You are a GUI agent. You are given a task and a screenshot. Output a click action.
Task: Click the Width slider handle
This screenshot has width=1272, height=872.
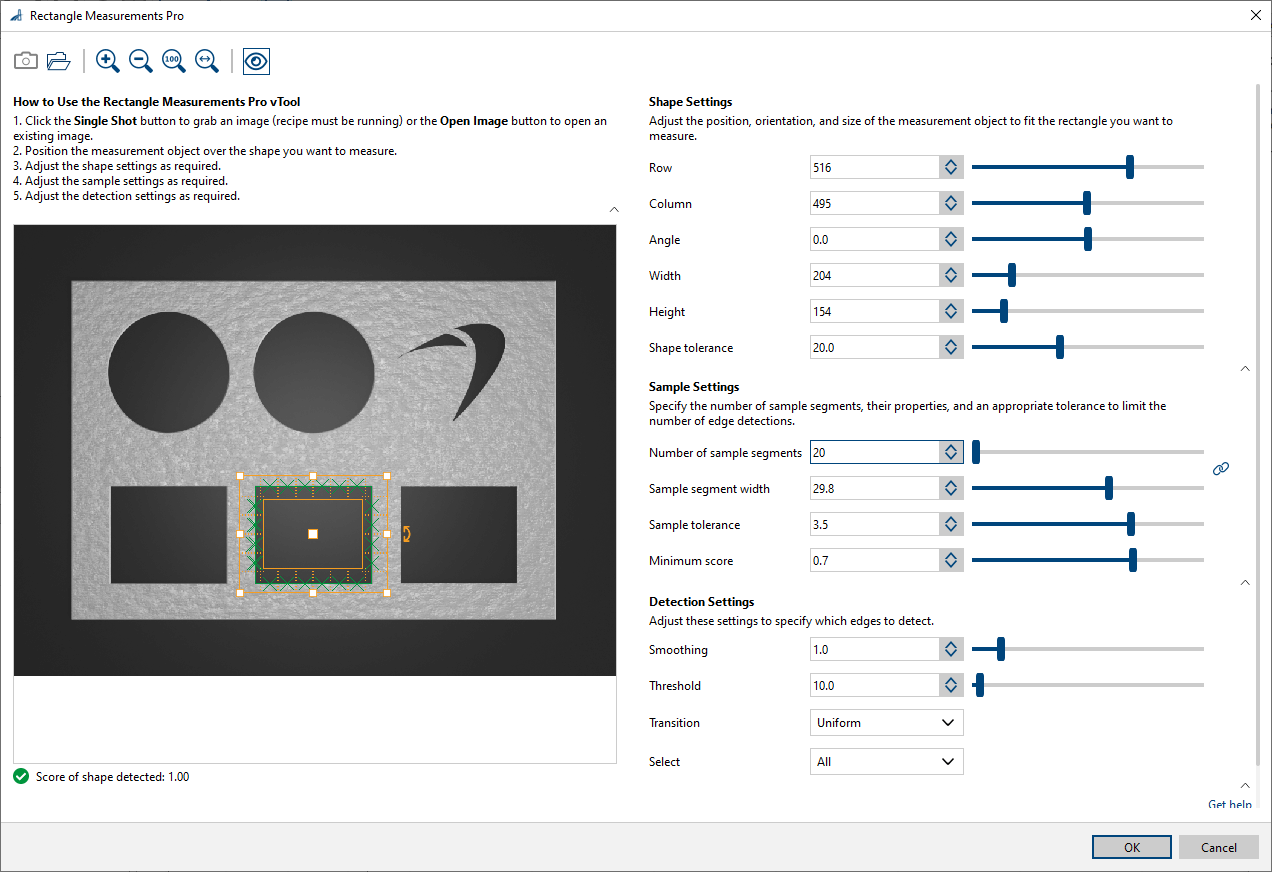click(x=1012, y=275)
